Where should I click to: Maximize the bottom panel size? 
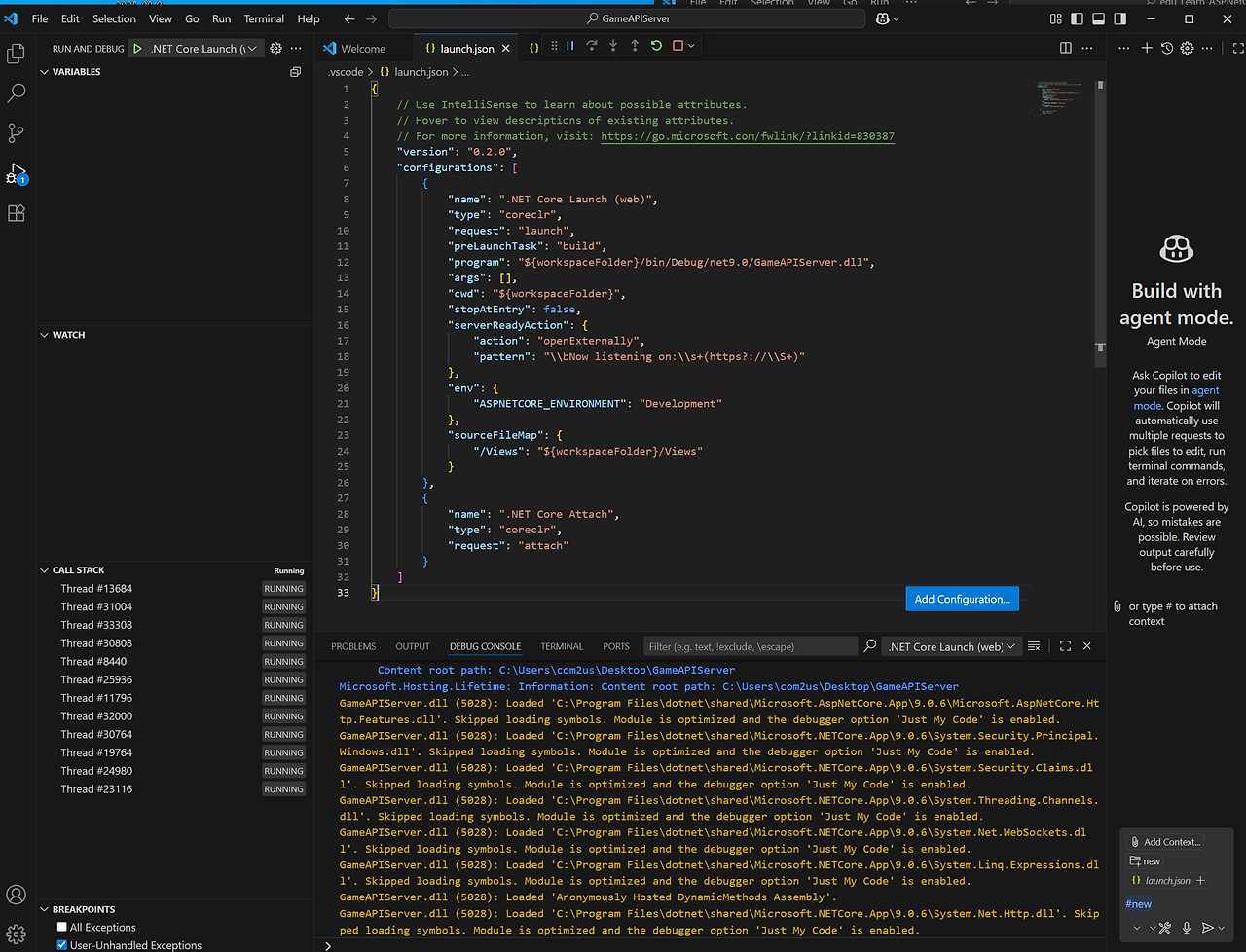[1065, 646]
